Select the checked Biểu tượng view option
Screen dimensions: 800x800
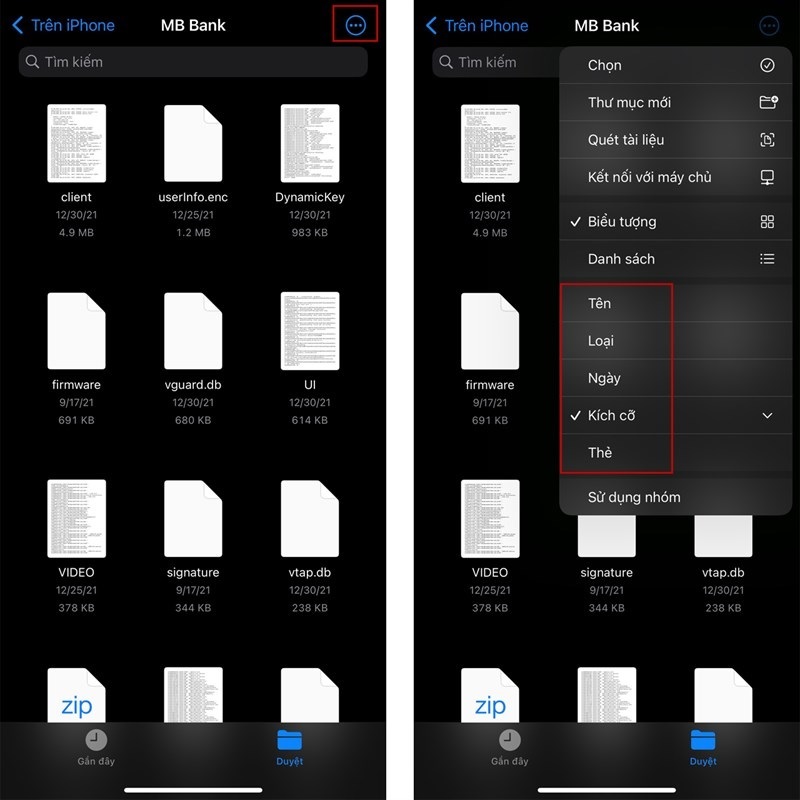(622, 222)
